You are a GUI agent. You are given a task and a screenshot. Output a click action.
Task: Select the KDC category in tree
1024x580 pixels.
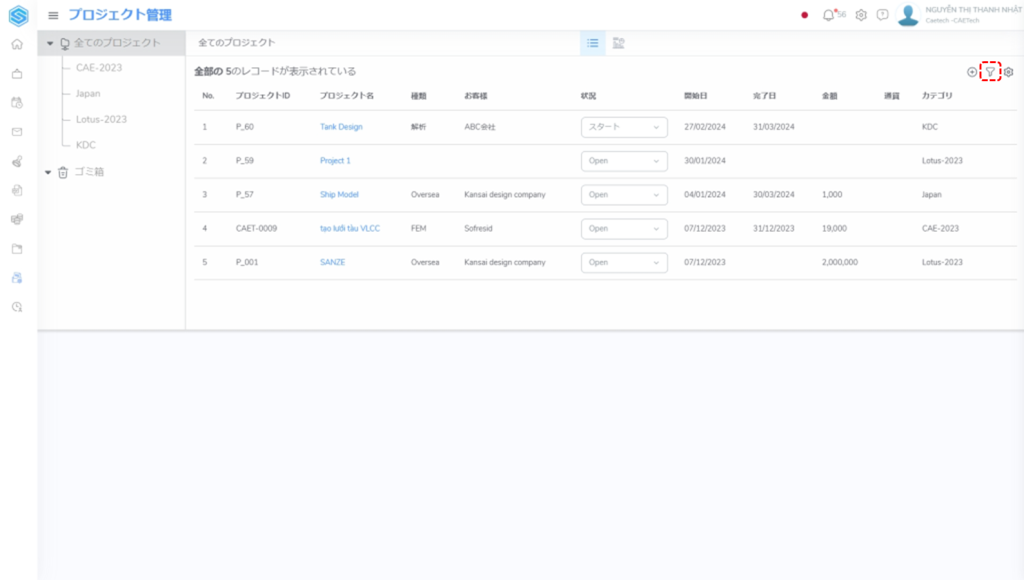(86, 145)
